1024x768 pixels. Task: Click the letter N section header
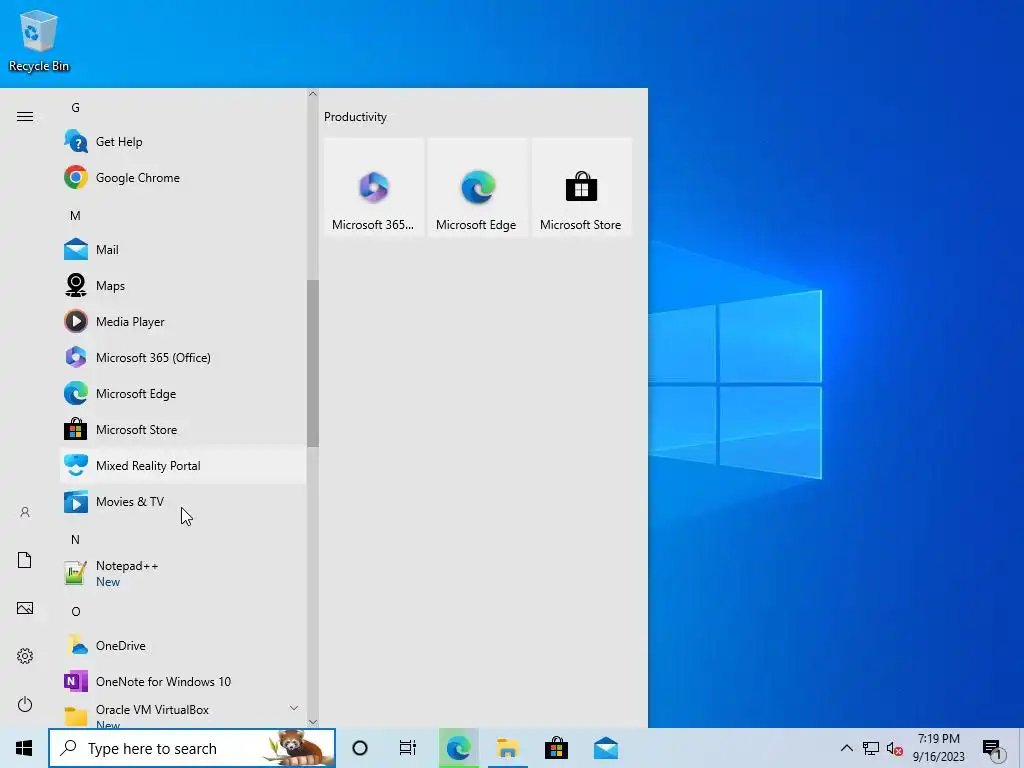point(75,539)
